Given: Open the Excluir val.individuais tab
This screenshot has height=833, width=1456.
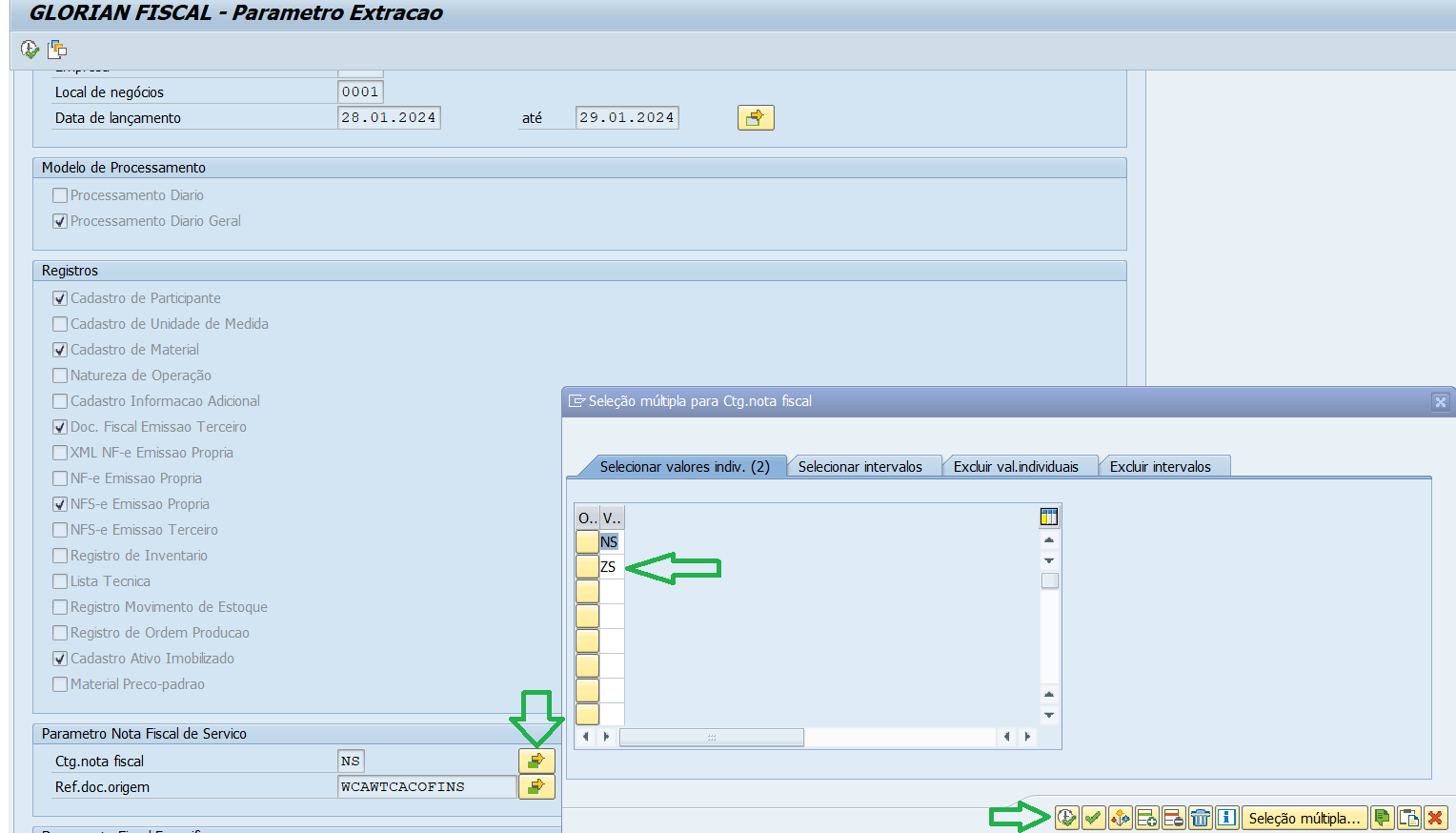Looking at the screenshot, I should (x=1016, y=466).
